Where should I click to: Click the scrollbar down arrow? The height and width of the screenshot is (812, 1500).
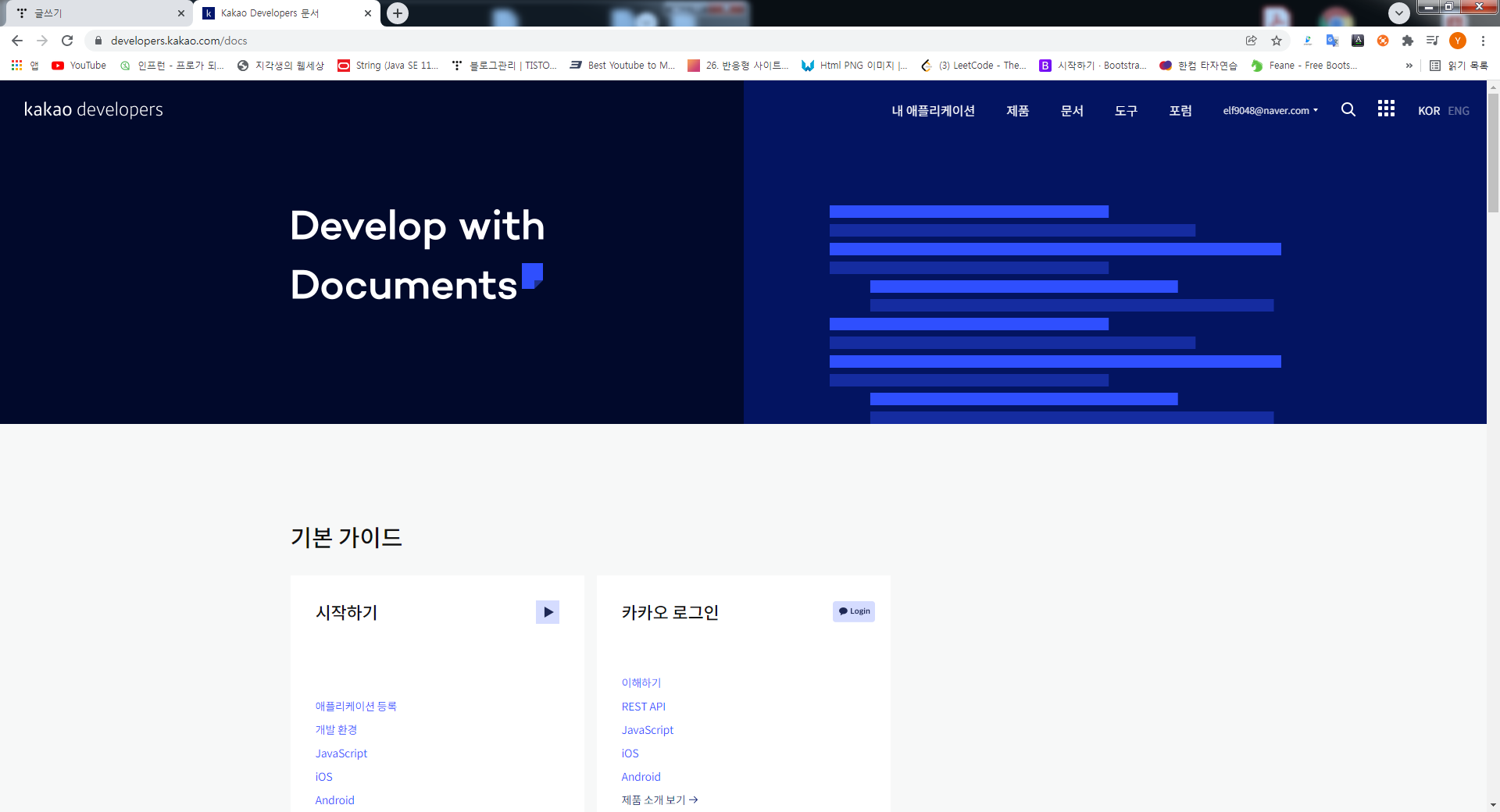point(1493,805)
